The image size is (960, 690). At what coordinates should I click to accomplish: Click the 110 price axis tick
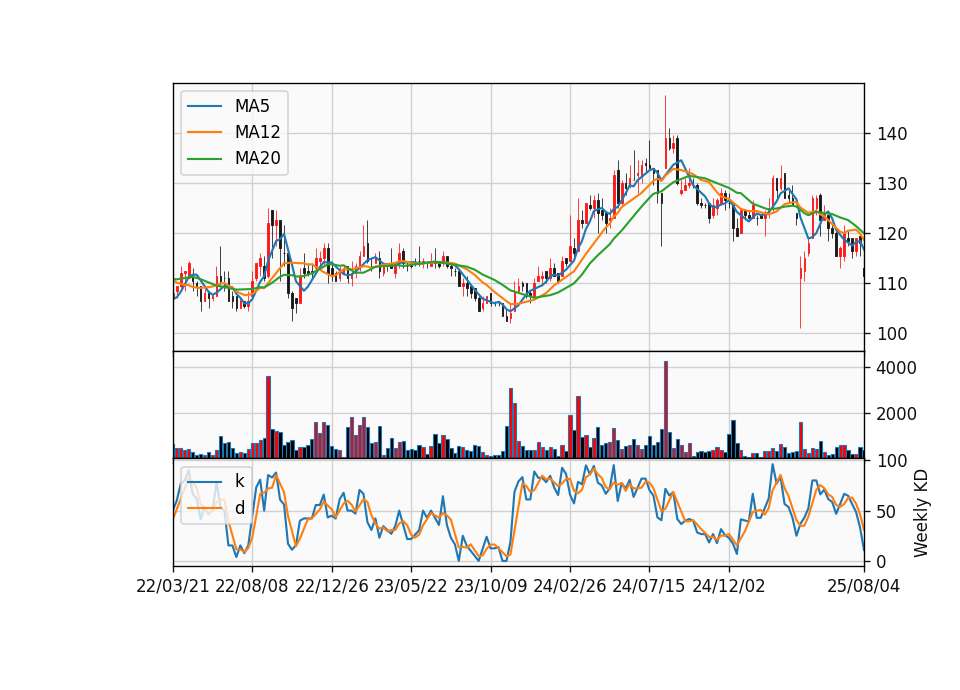[891, 284]
